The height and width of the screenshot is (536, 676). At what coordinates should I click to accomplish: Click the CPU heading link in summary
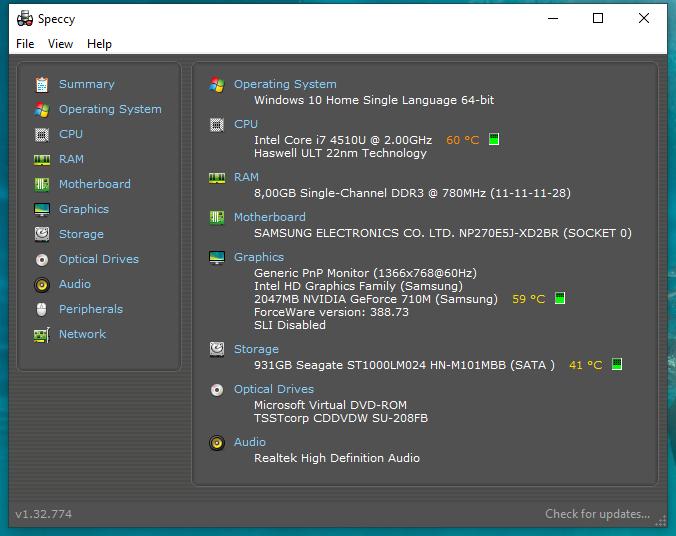click(246, 124)
